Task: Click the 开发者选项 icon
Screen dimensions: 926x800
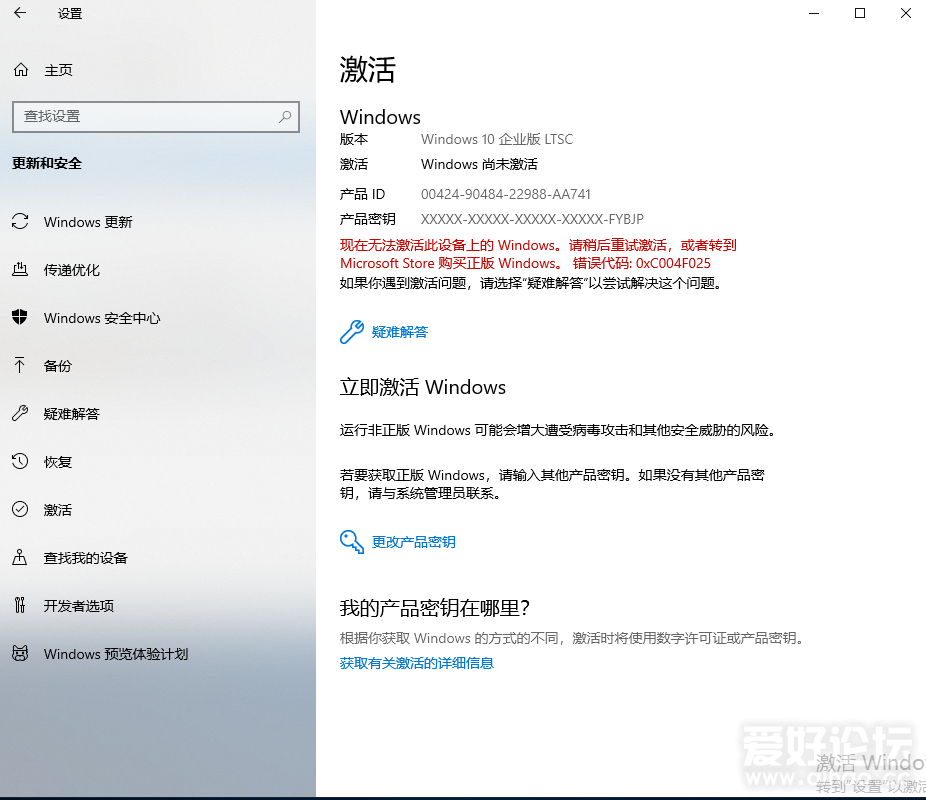Action: (21, 606)
